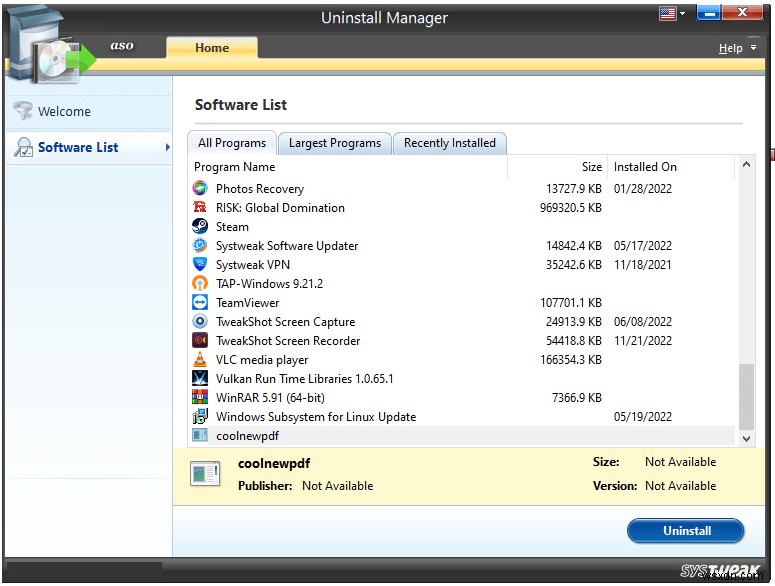775x586 pixels.
Task: Open the Help menu dropdown
Action: 736,48
